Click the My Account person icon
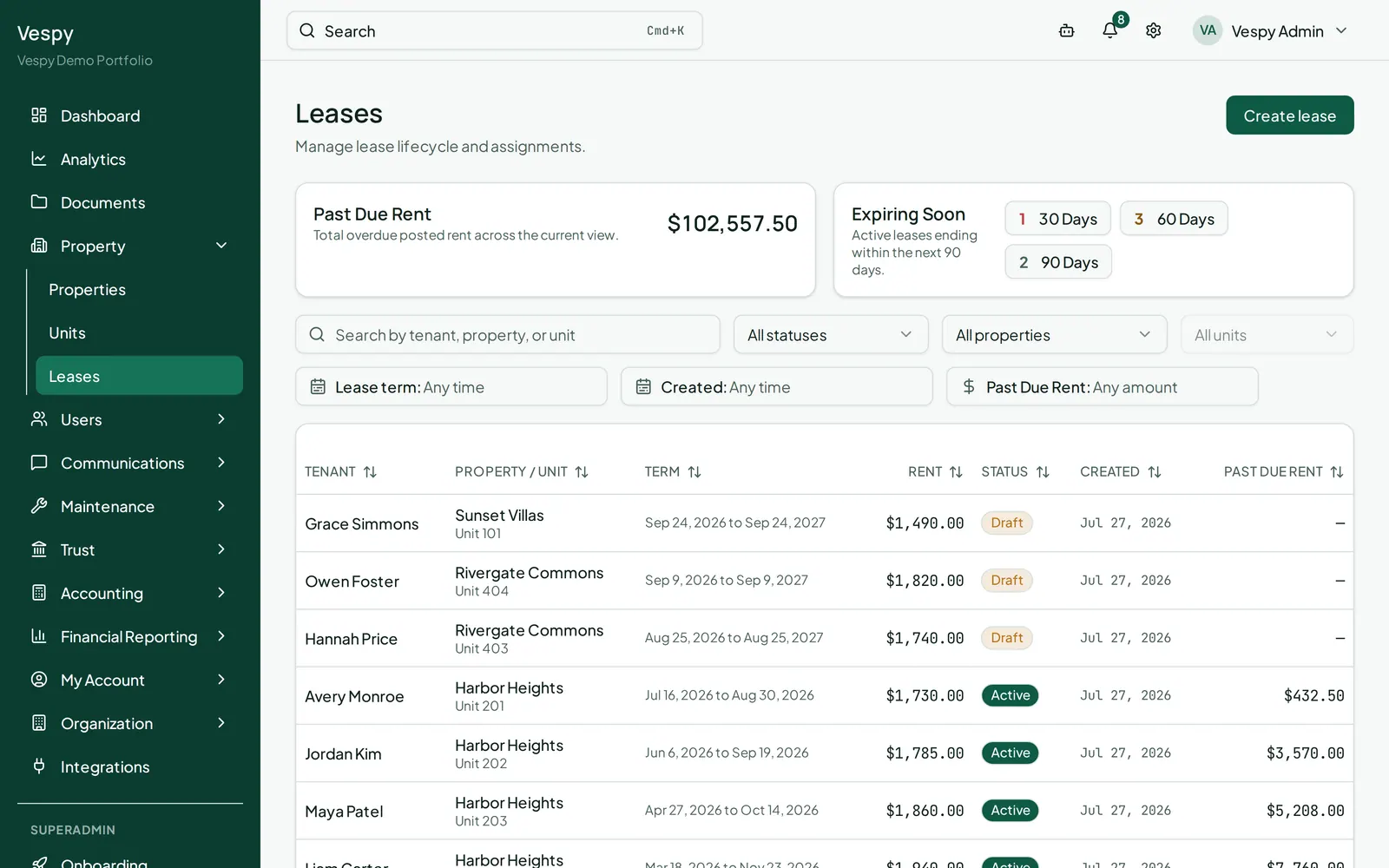This screenshot has height=868, width=1389. 39,679
